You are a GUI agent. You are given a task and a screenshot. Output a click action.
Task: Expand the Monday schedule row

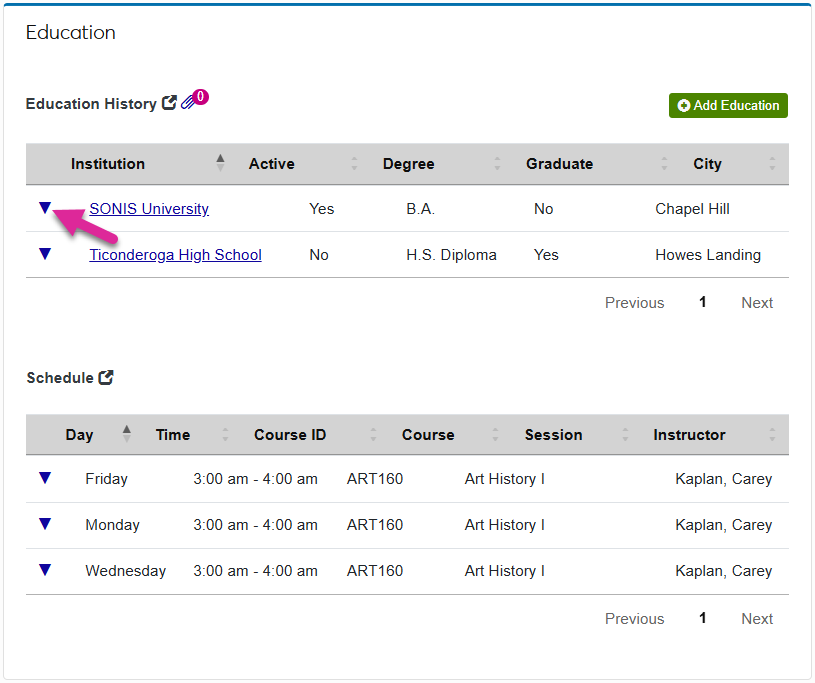(x=44, y=524)
